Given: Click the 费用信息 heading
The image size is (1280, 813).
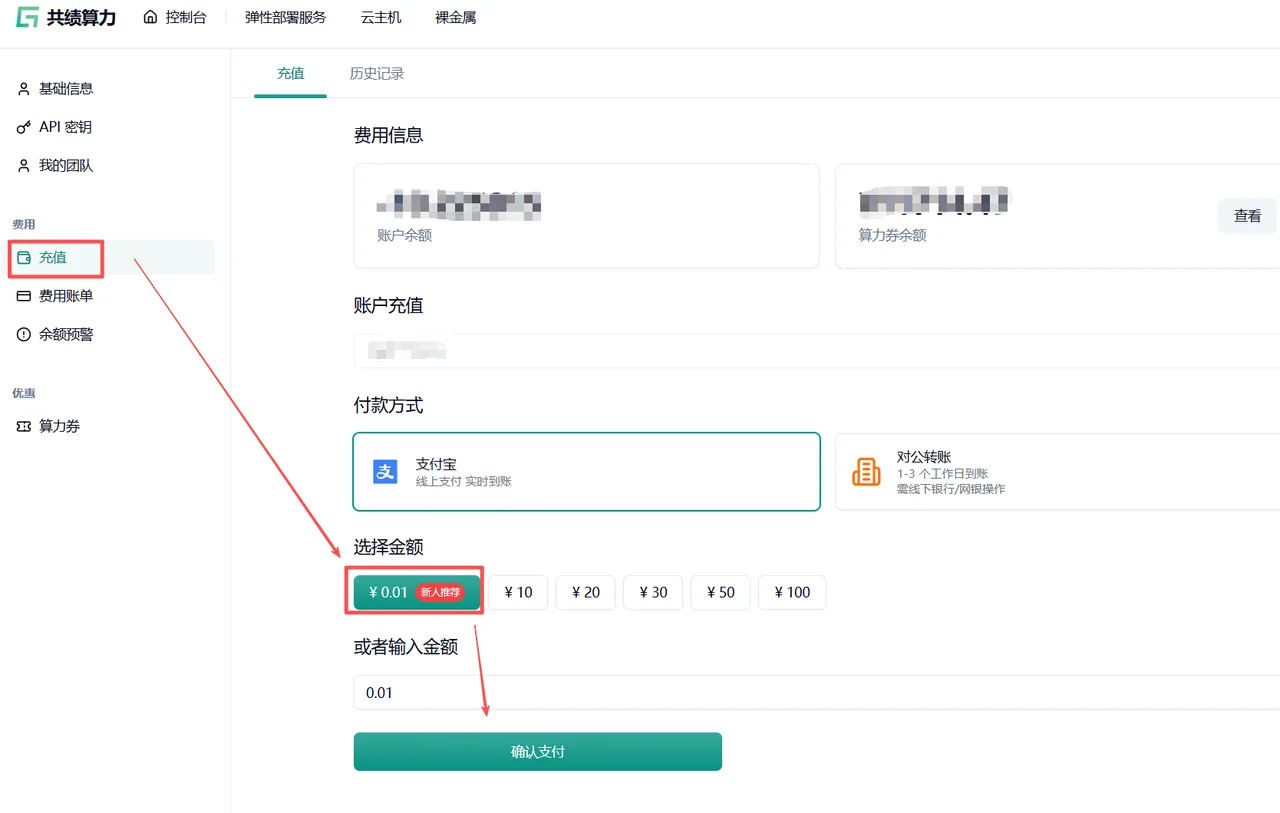Looking at the screenshot, I should point(389,135).
